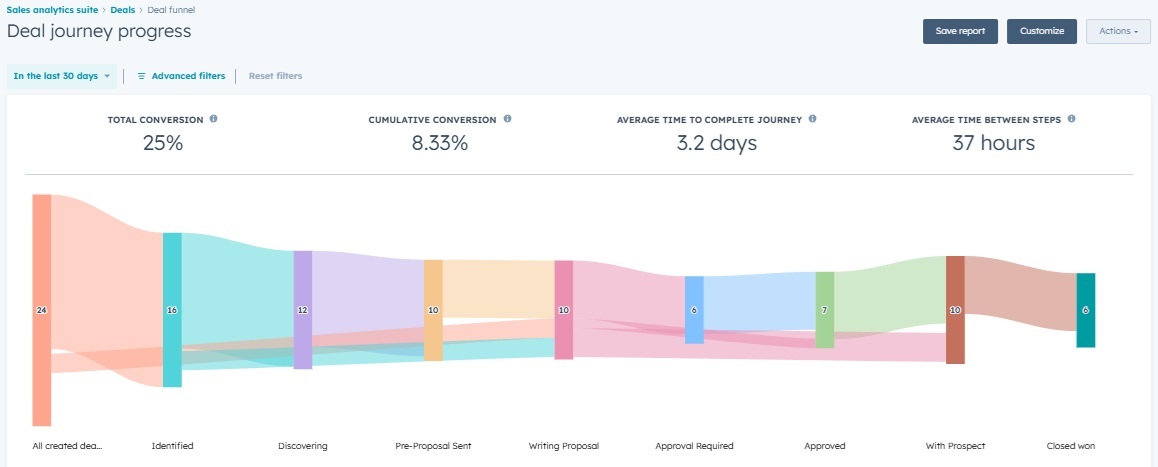Click the blue Approval Required bar
This screenshot has width=1158, height=467.
(694, 310)
